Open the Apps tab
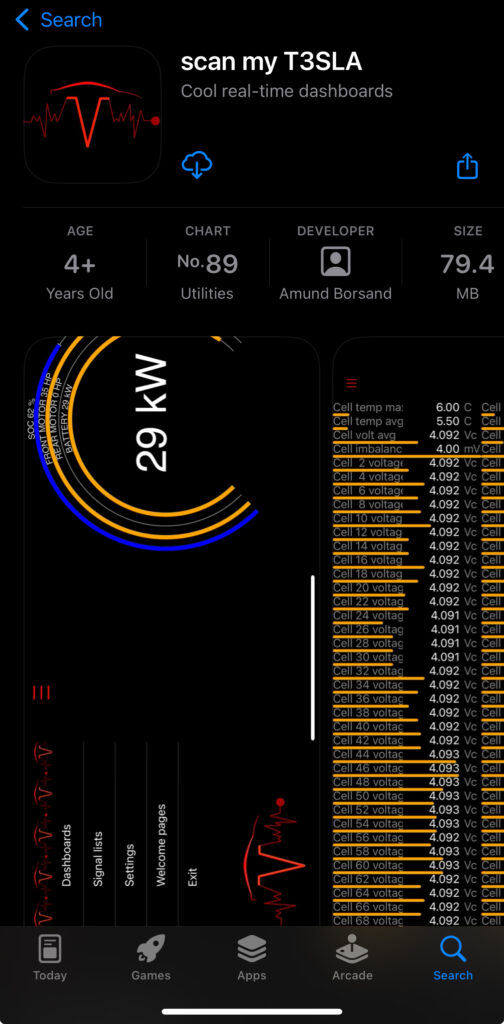The image size is (504, 1024). tap(251, 957)
